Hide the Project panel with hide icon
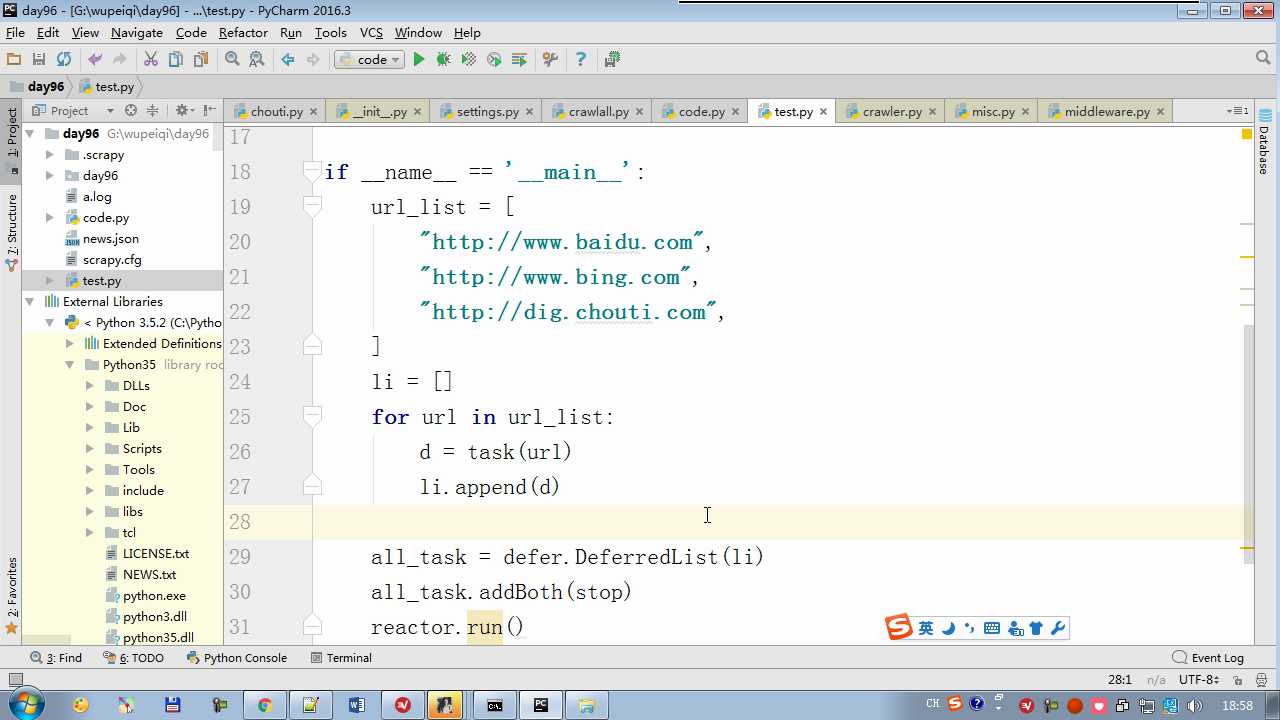 [x=209, y=111]
